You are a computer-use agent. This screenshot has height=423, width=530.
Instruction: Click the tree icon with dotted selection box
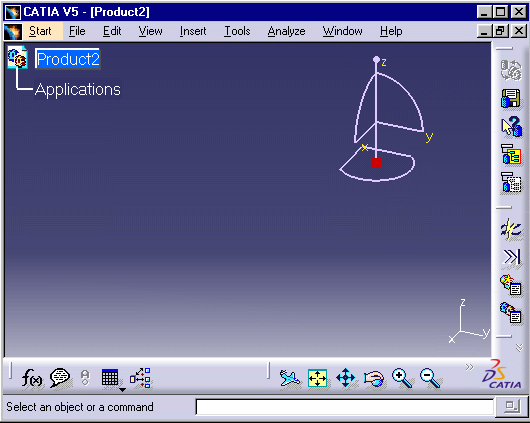pos(511,182)
